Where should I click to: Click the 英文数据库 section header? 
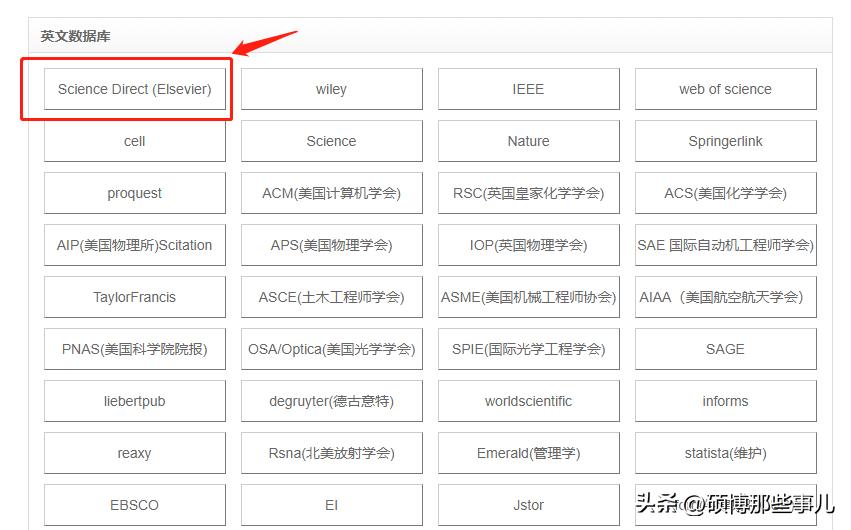(x=75, y=36)
